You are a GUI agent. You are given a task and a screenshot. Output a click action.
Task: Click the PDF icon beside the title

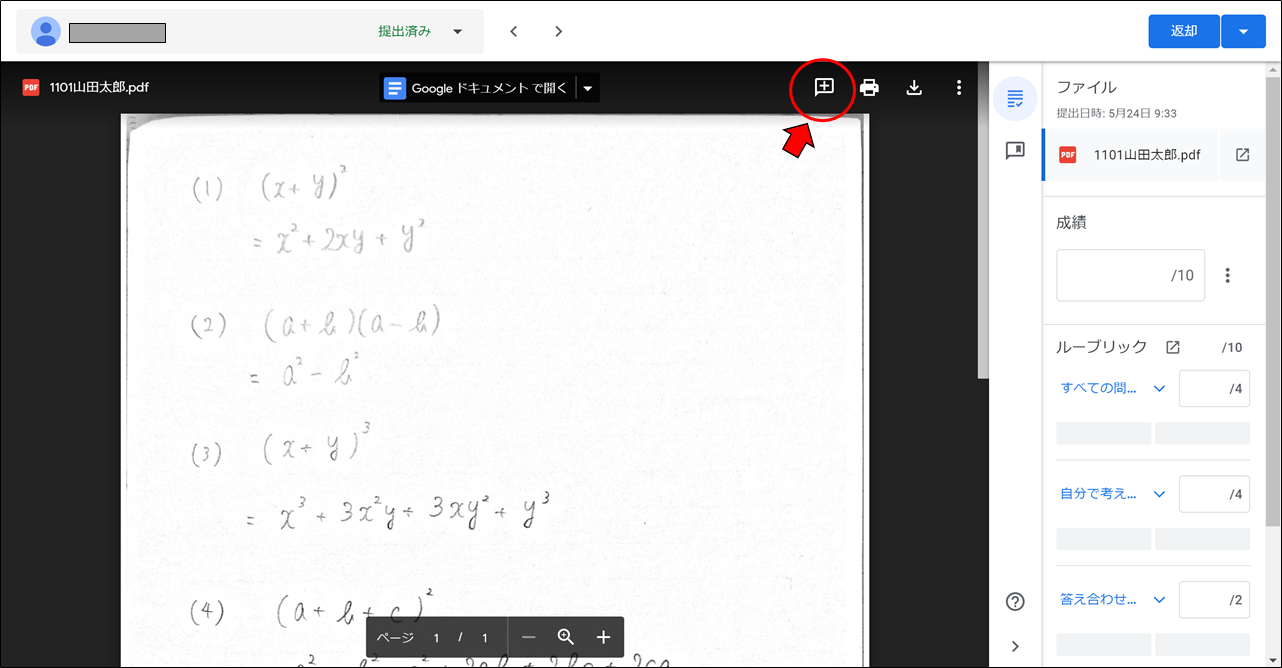click(31, 87)
